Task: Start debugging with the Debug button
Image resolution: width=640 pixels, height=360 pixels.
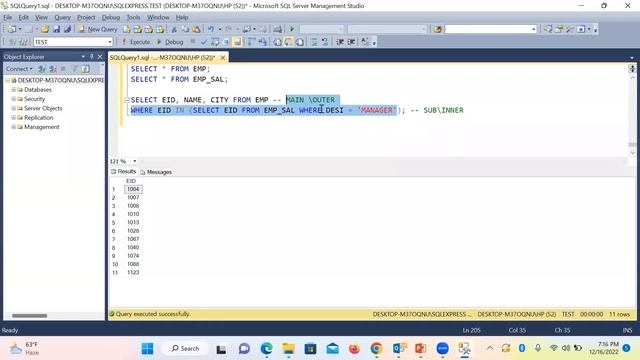Action: click(x=170, y=42)
